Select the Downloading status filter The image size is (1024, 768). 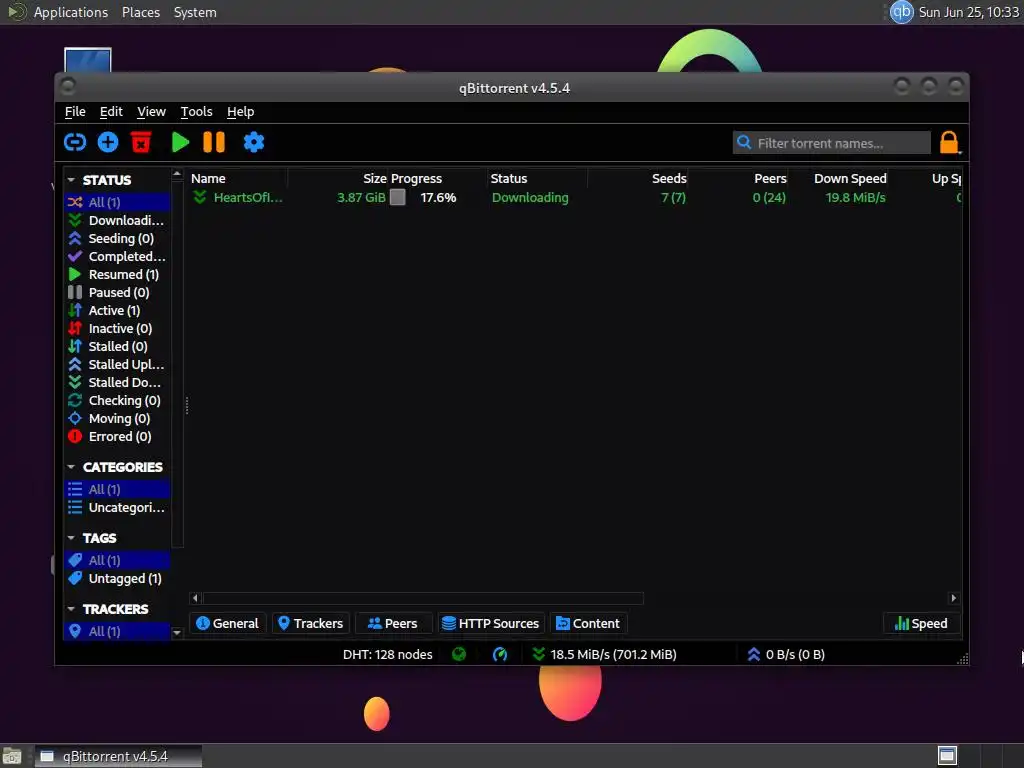[118, 221]
